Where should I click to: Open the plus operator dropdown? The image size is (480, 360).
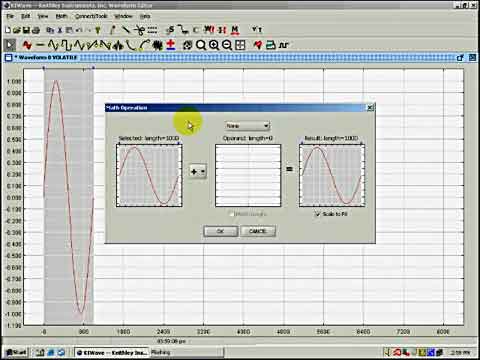coord(198,172)
